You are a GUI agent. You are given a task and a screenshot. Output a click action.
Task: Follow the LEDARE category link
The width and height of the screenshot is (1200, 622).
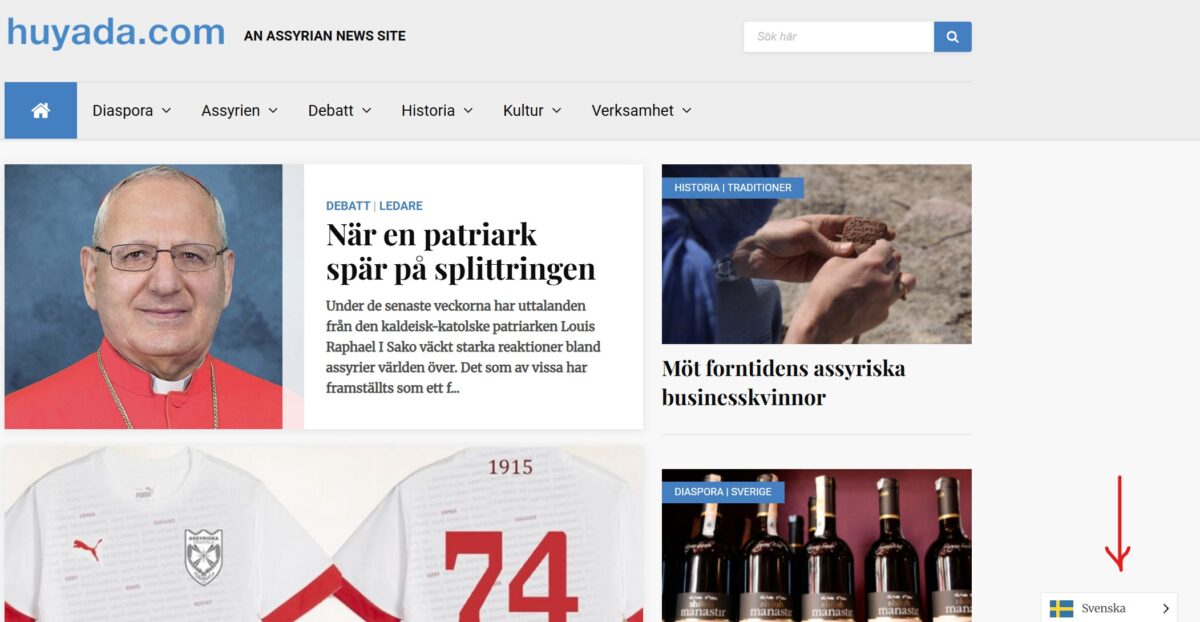click(401, 206)
